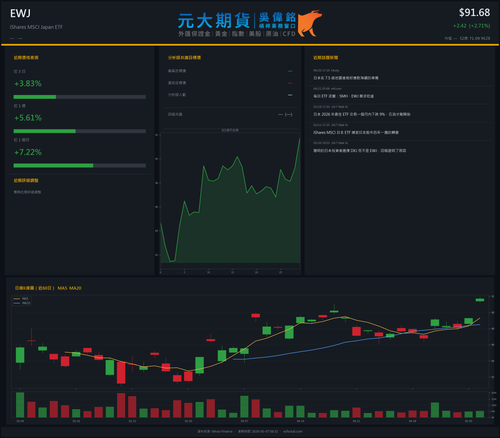Click the MA5 MA20 candlestick chart title
500x438 pixels.
(x=48, y=288)
